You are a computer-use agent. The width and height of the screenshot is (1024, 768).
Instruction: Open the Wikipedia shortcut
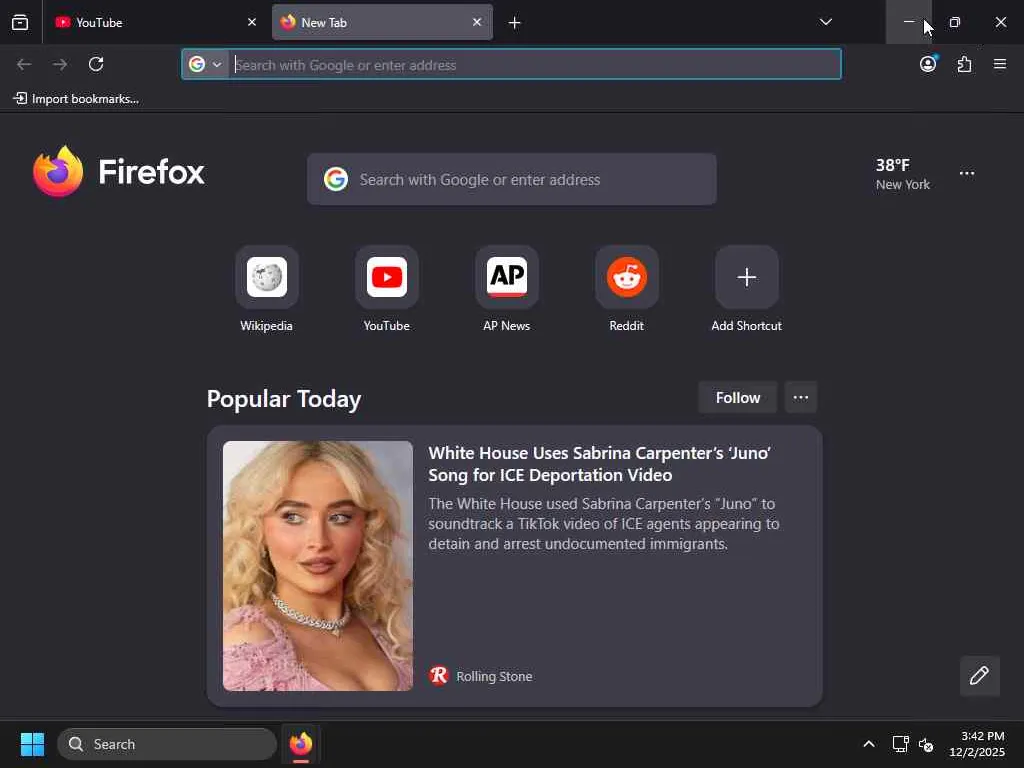(x=266, y=289)
